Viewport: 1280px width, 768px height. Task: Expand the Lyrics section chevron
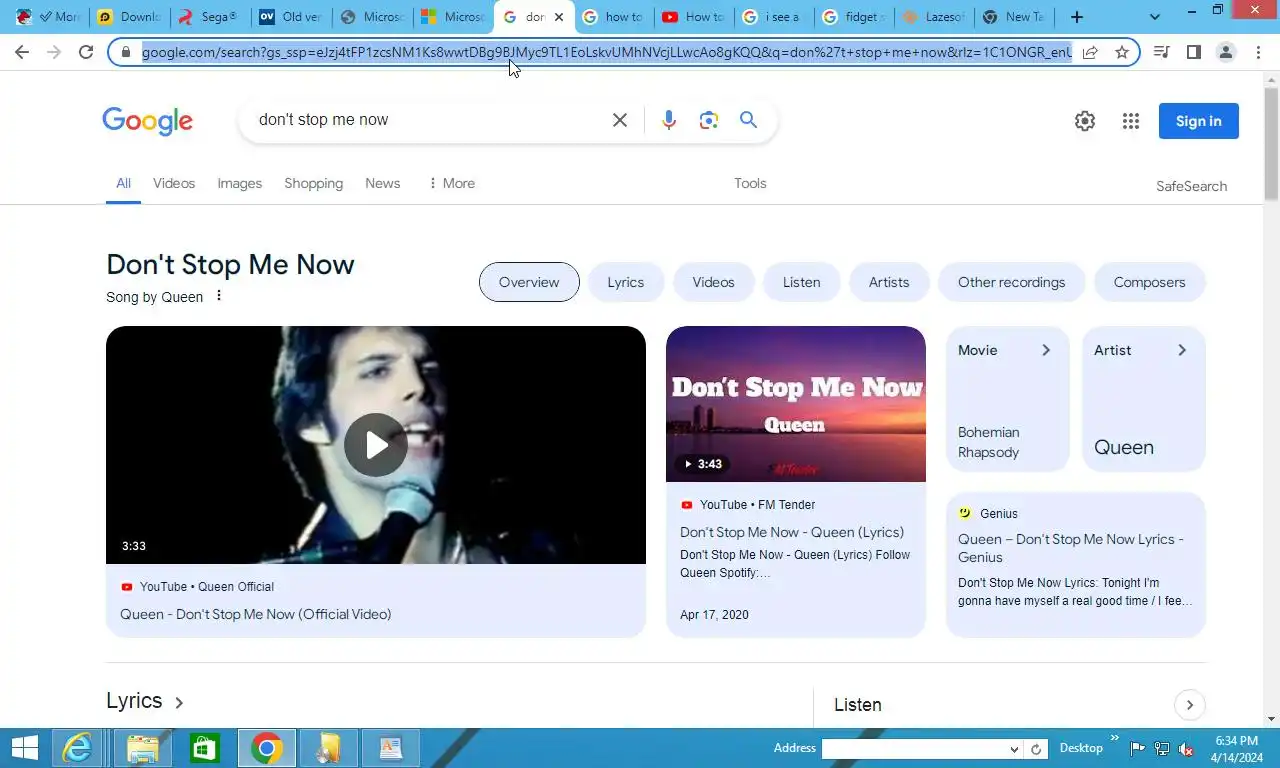(x=179, y=703)
